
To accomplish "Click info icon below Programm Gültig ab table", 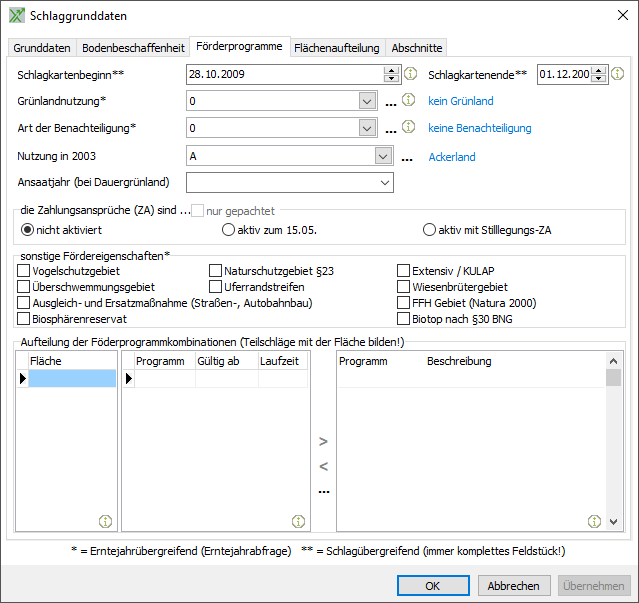I will tap(297, 521).
